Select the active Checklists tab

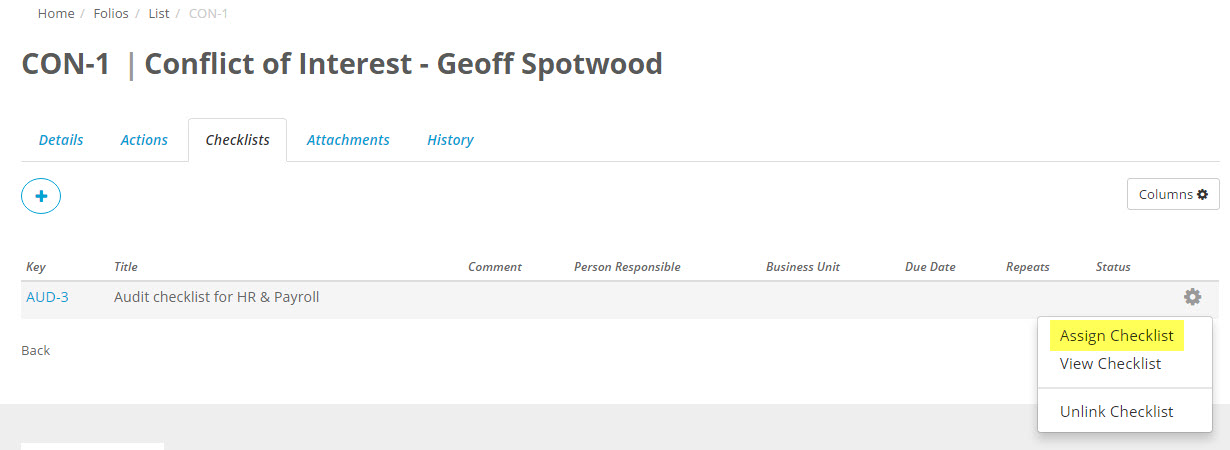click(x=237, y=140)
